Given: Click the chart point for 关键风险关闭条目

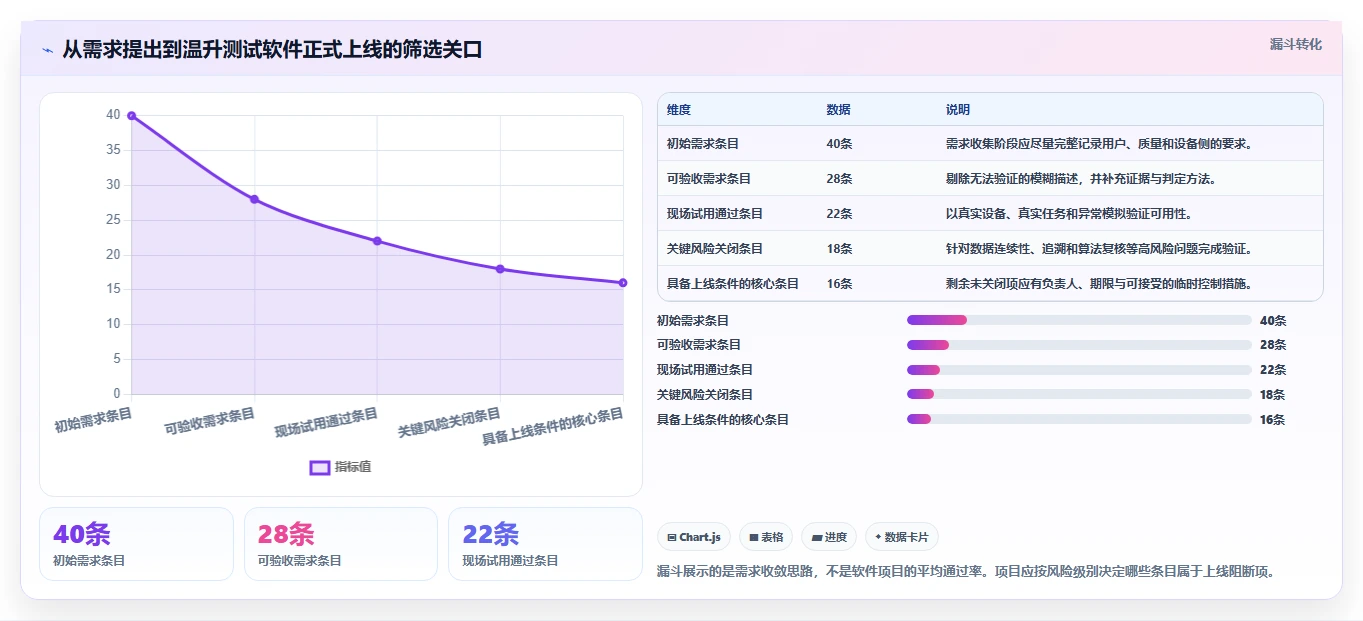Looking at the screenshot, I should [500, 269].
